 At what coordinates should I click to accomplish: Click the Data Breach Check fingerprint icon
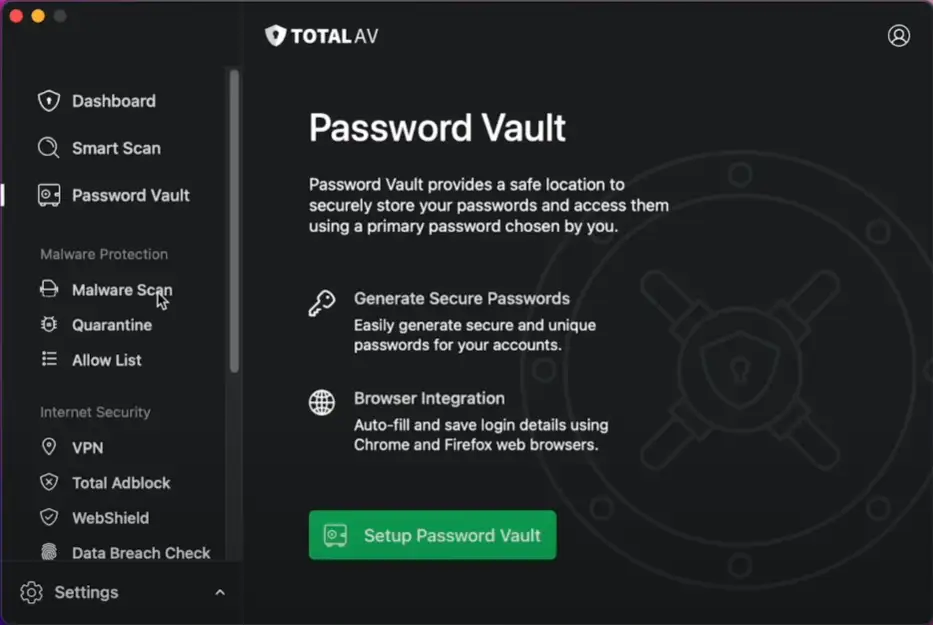click(49, 552)
